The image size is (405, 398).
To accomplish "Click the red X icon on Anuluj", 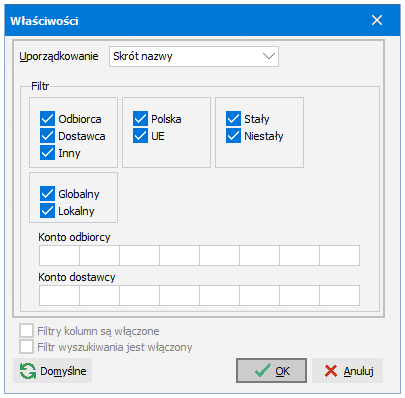I will [331, 371].
